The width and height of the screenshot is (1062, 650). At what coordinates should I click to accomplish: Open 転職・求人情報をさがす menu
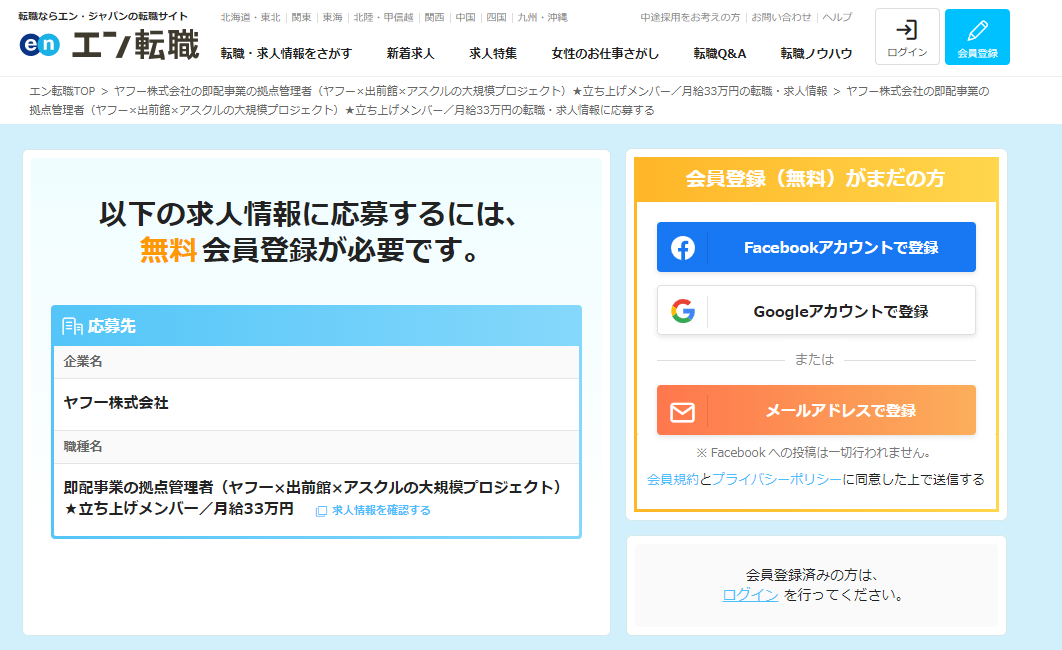[286, 53]
